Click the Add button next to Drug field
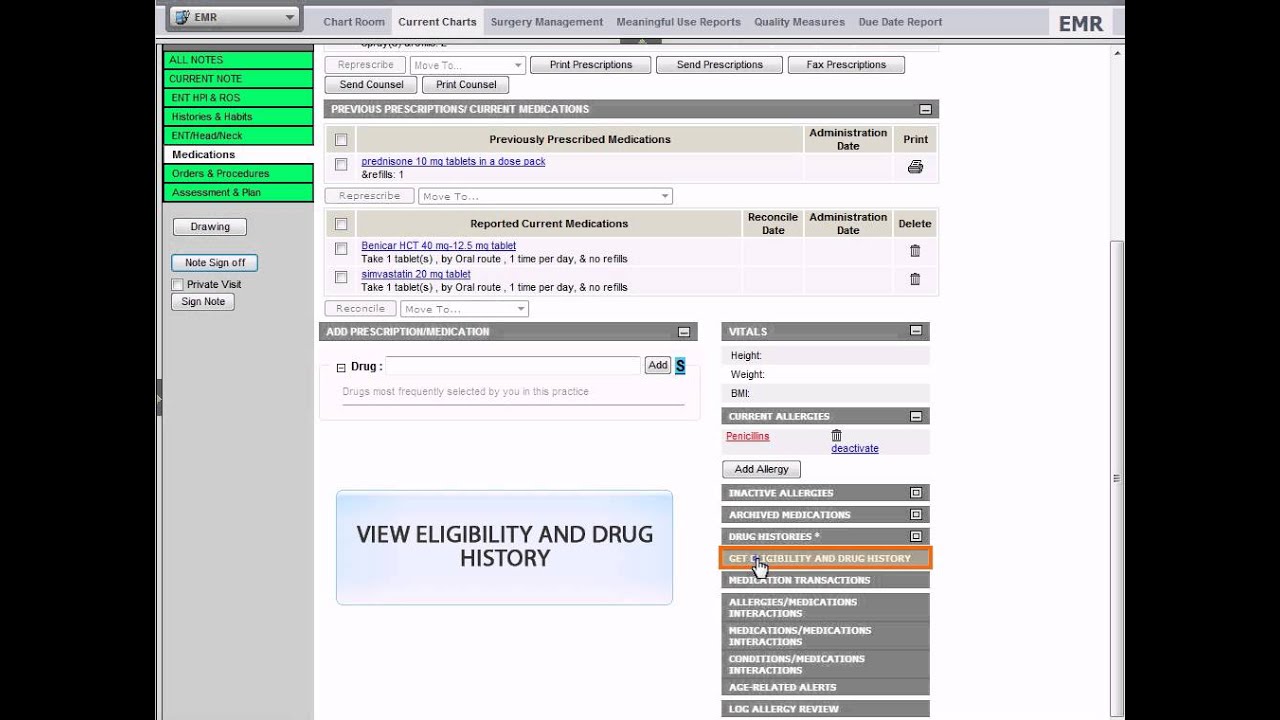Image resolution: width=1280 pixels, height=720 pixels. click(657, 366)
